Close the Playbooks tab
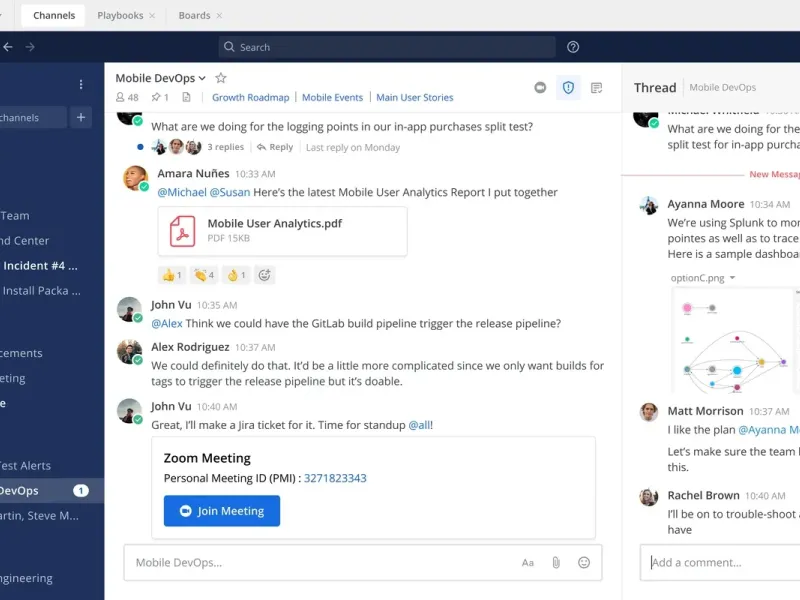Viewport: 800px width, 600px height. (152, 16)
